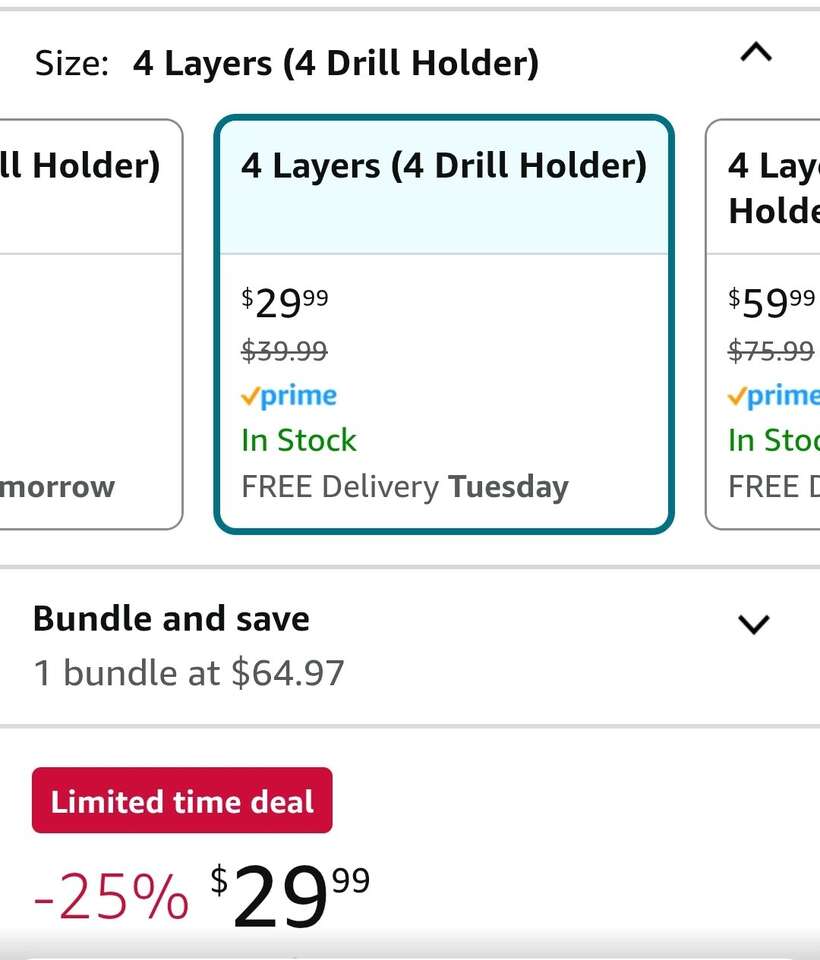
Task: Click the "Size:" label
Action: (x=71, y=64)
